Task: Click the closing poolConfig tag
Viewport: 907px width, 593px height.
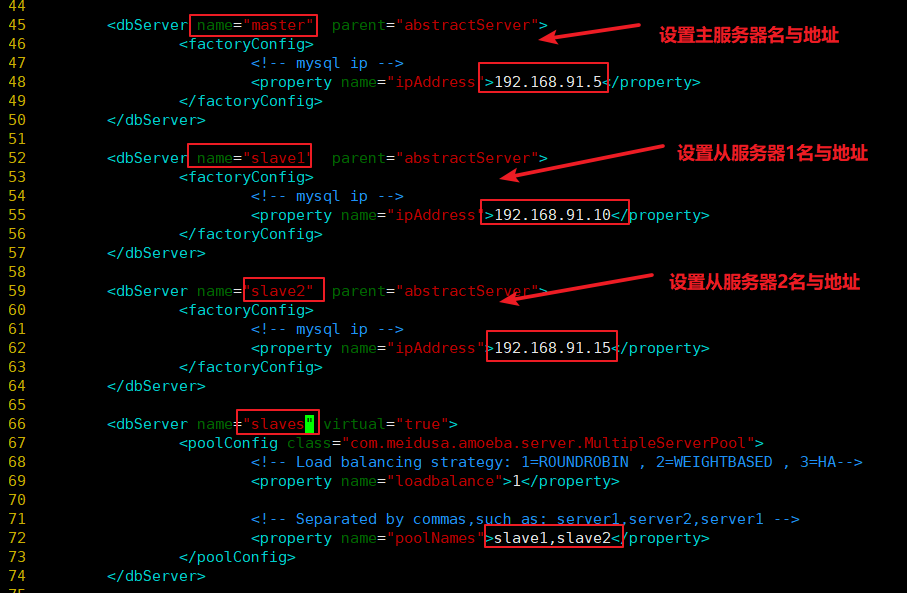Action: click(x=237, y=557)
